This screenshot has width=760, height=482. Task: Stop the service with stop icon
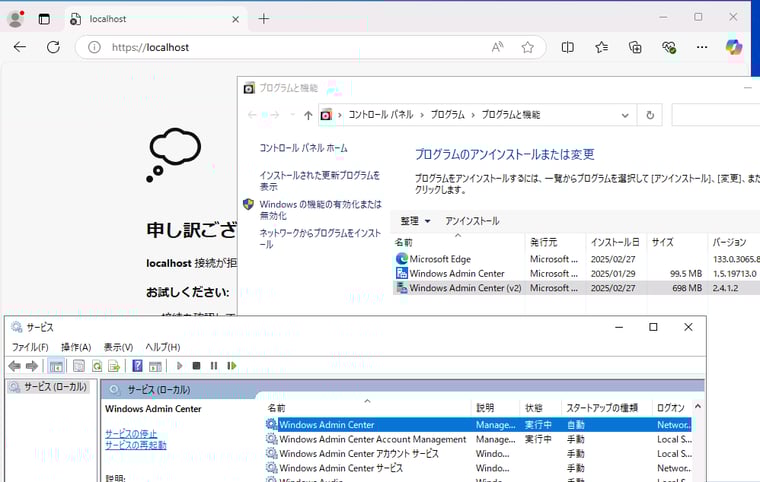(196, 366)
